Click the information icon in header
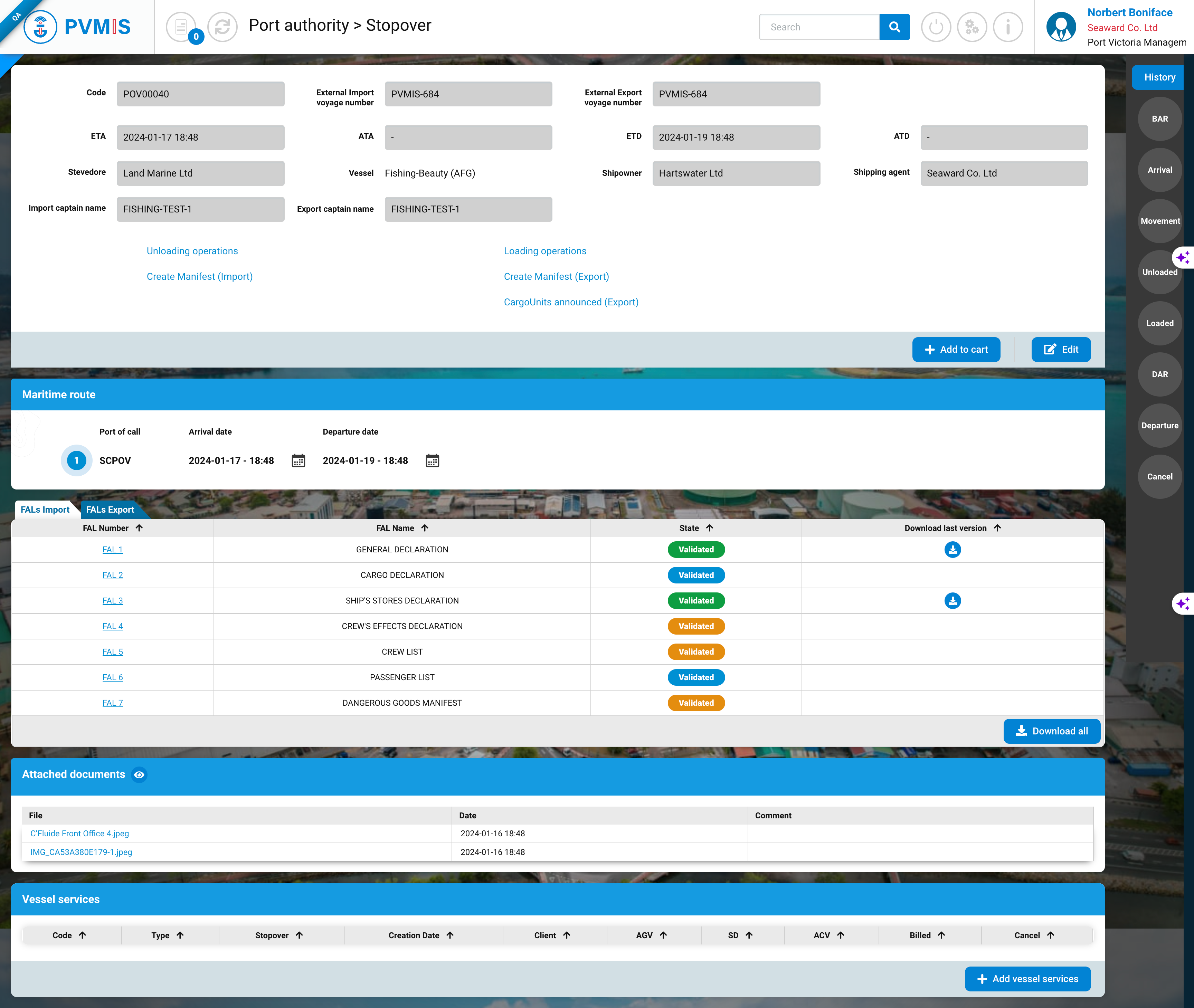The width and height of the screenshot is (1194, 1008). pyautogui.click(x=1008, y=27)
